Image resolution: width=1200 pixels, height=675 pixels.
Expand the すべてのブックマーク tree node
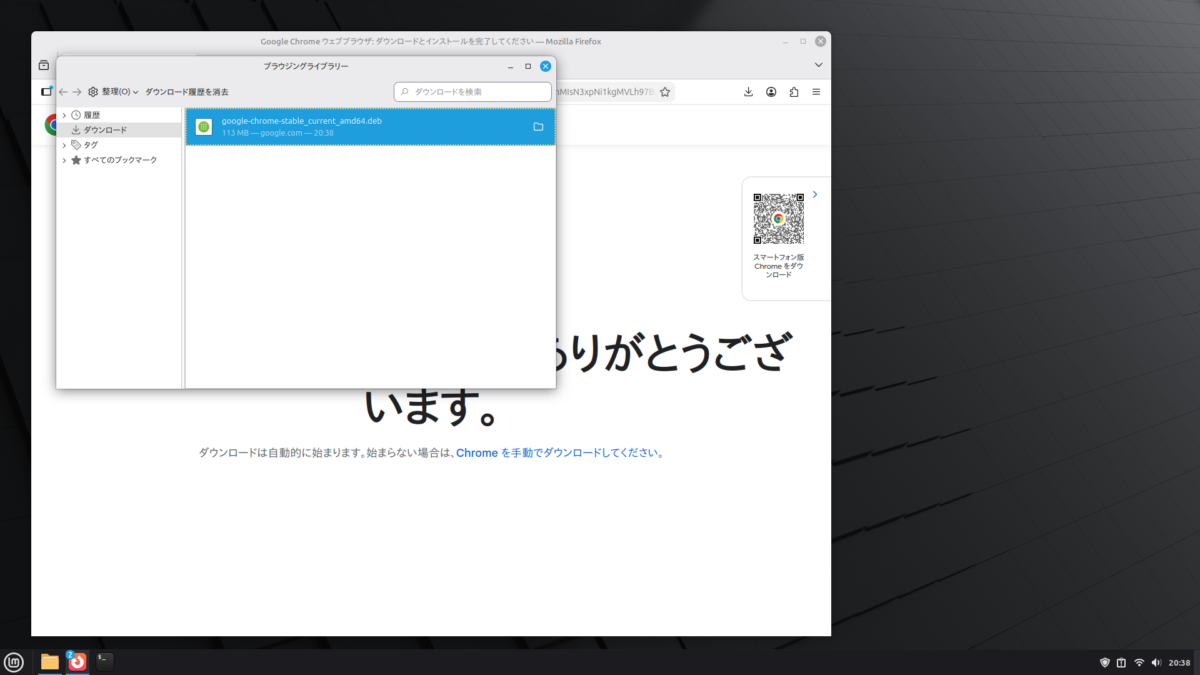click(64, 160)
